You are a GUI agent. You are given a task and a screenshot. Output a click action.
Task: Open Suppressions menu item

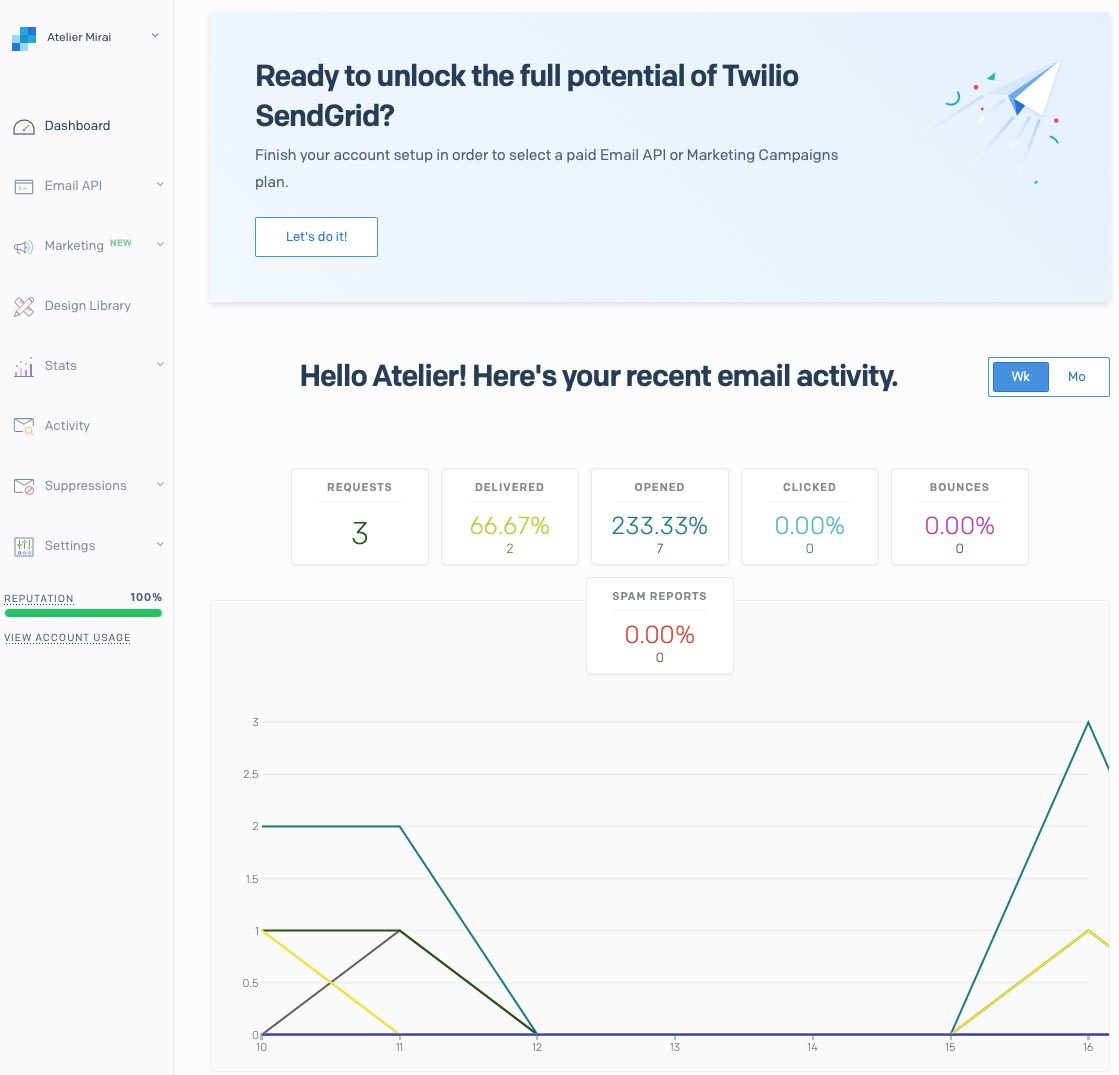coord(85,485)
